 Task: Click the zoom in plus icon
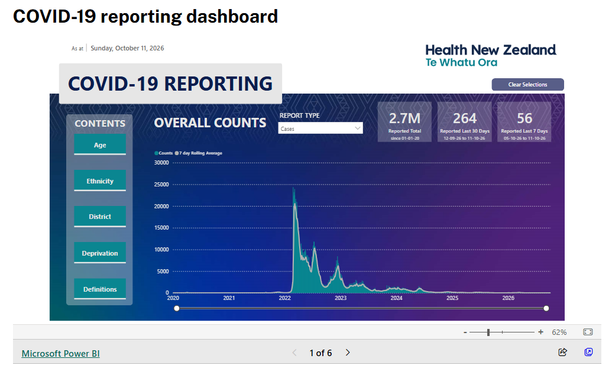tap(541, 332)
